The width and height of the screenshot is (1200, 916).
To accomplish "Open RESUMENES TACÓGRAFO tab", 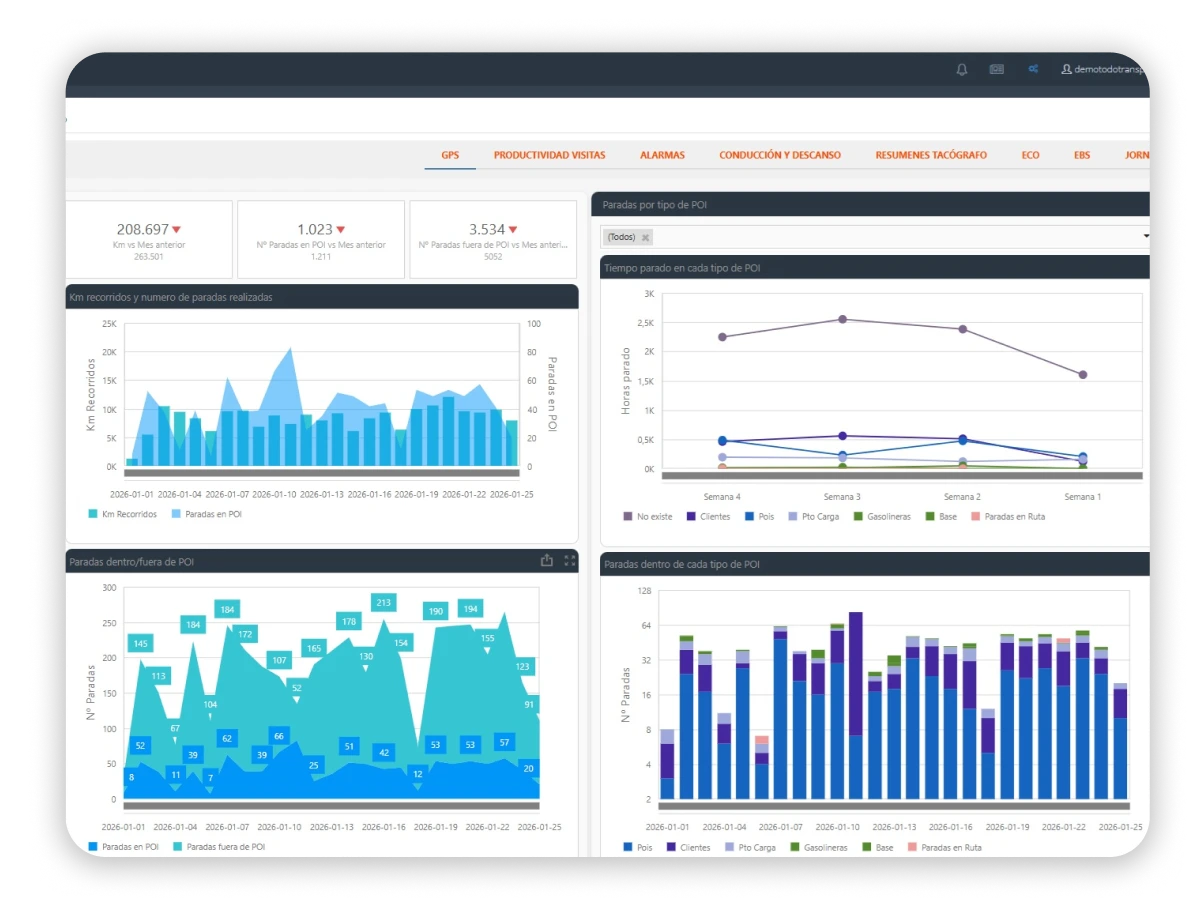I will (931, 155).
